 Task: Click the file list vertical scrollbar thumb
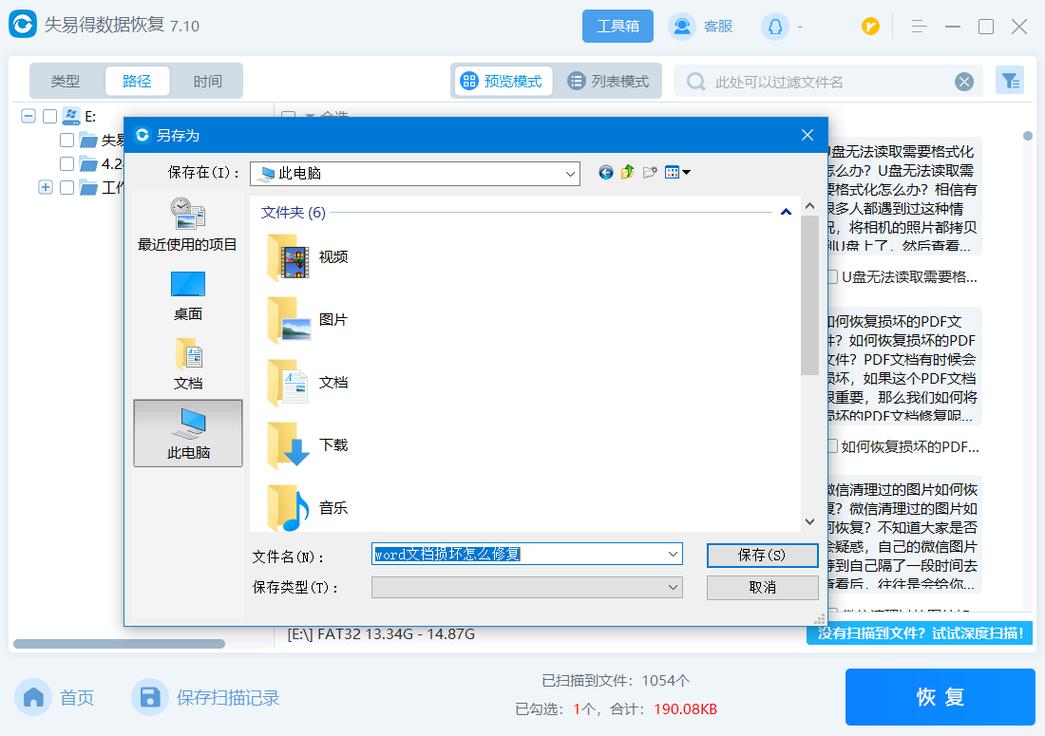point(810,295)
